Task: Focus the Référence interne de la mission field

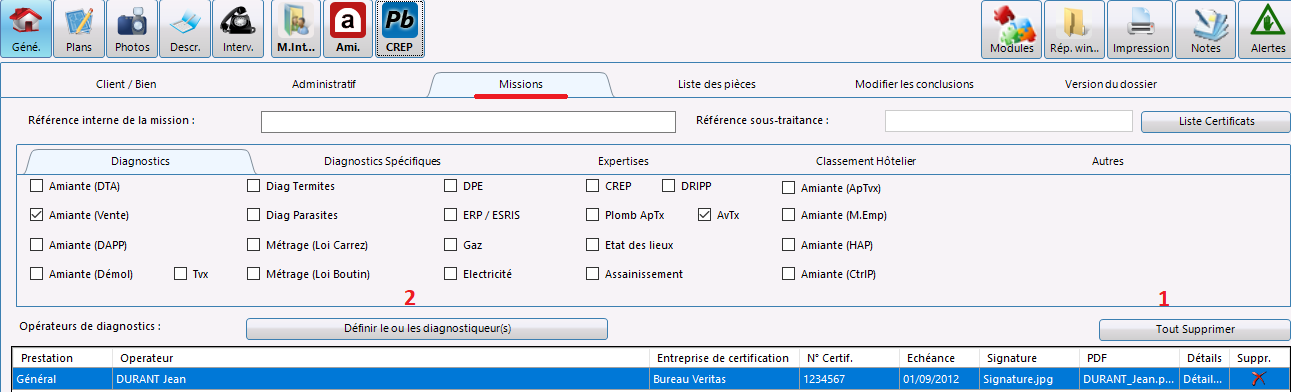Action: (x=469, y=121)
